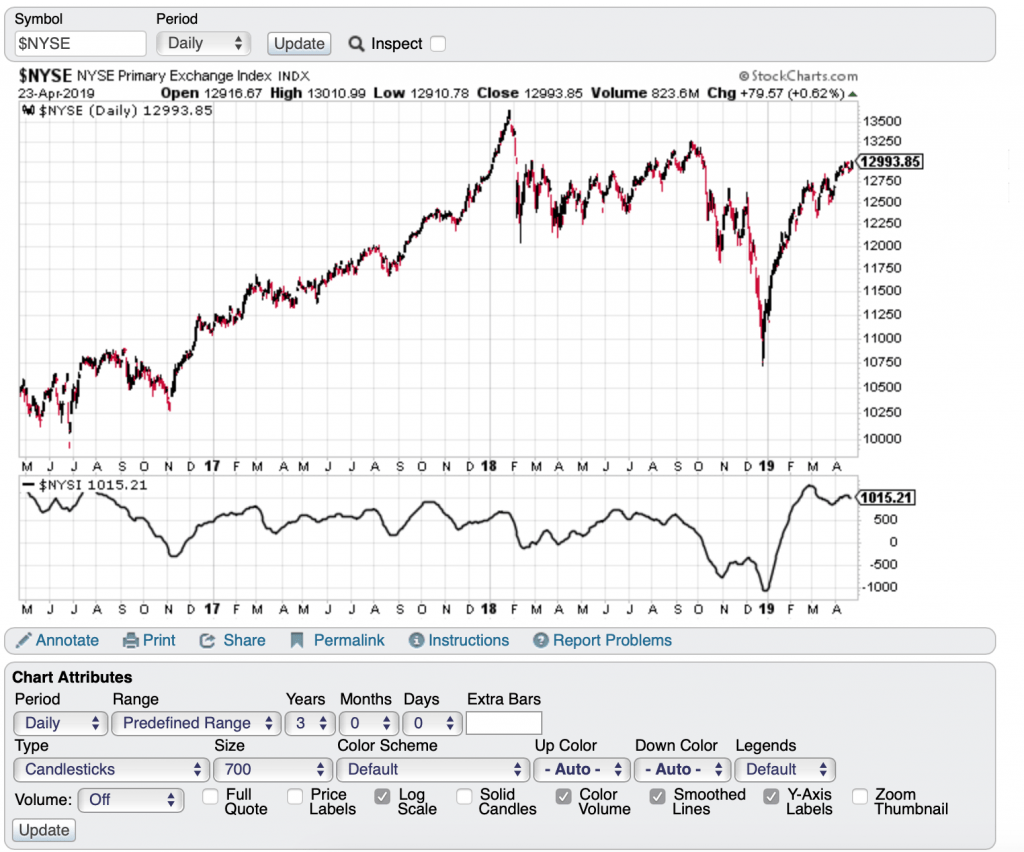
Task: Turn on the Full Quote checkbox
Action: click(210, 796)
